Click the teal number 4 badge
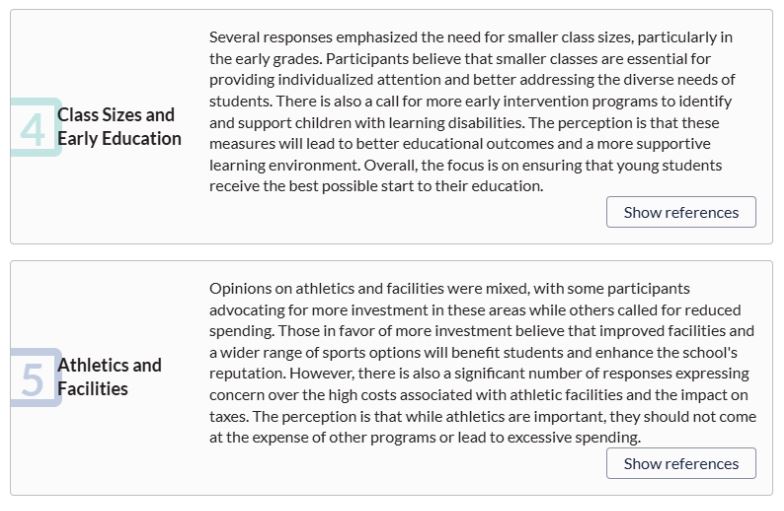Screen dimensions: 784x511 (x=34, y=128)
